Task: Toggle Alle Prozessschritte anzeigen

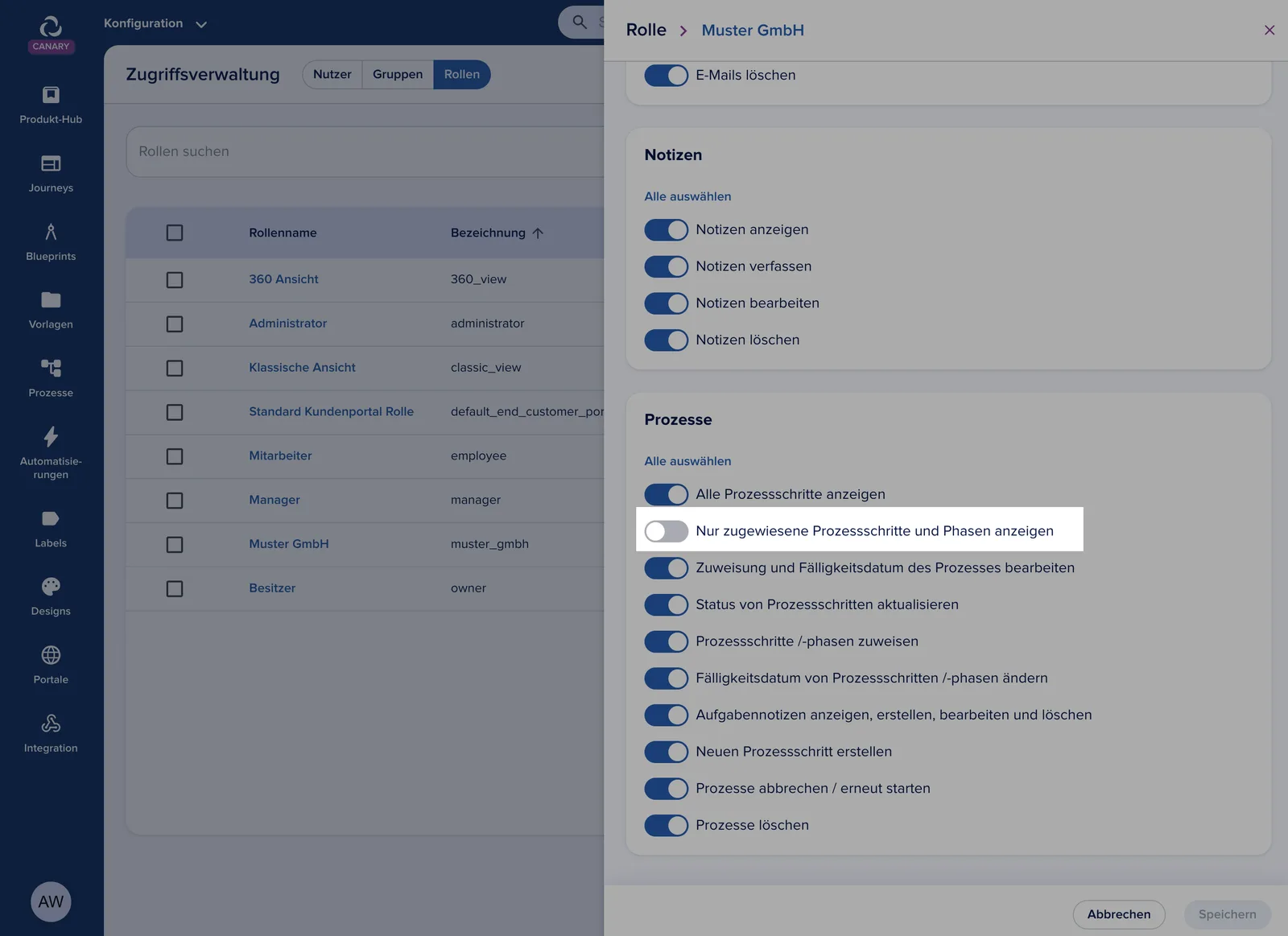Action: click(667, 495)
